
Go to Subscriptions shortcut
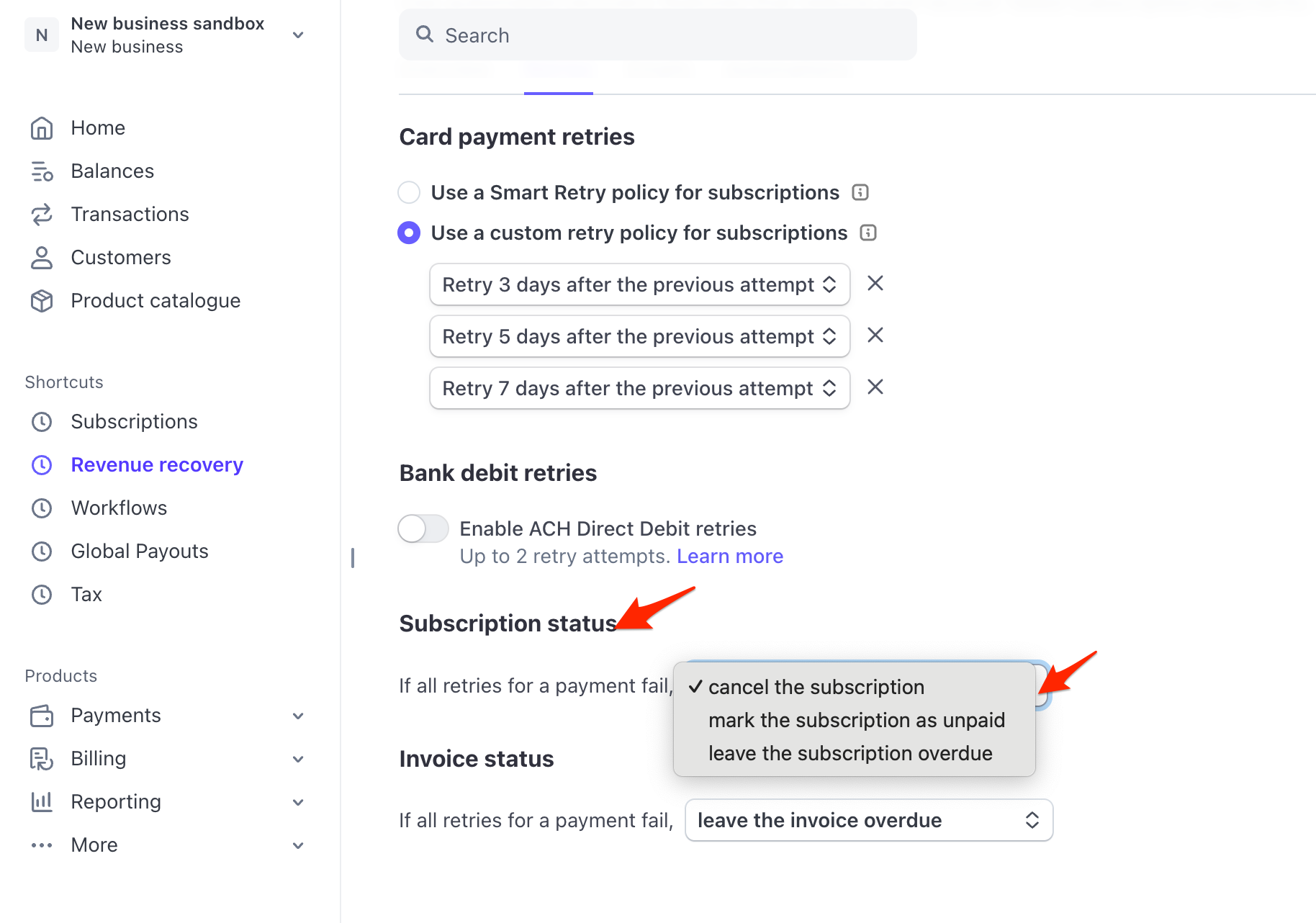tap(134, 422)
